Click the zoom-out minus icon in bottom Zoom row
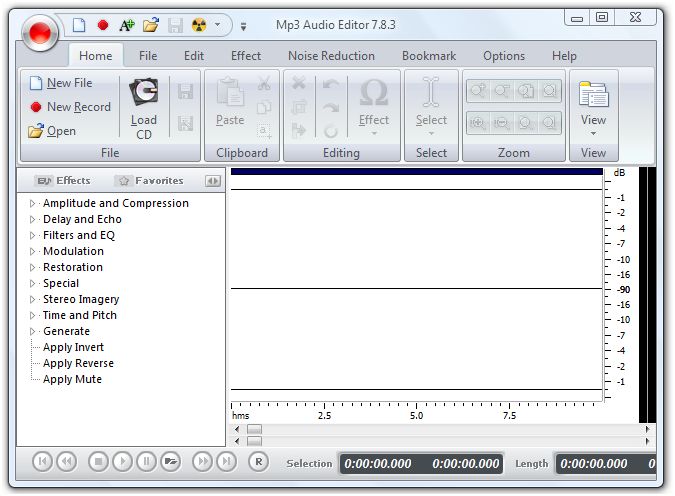The image size is (675, 496). (502, 123)
